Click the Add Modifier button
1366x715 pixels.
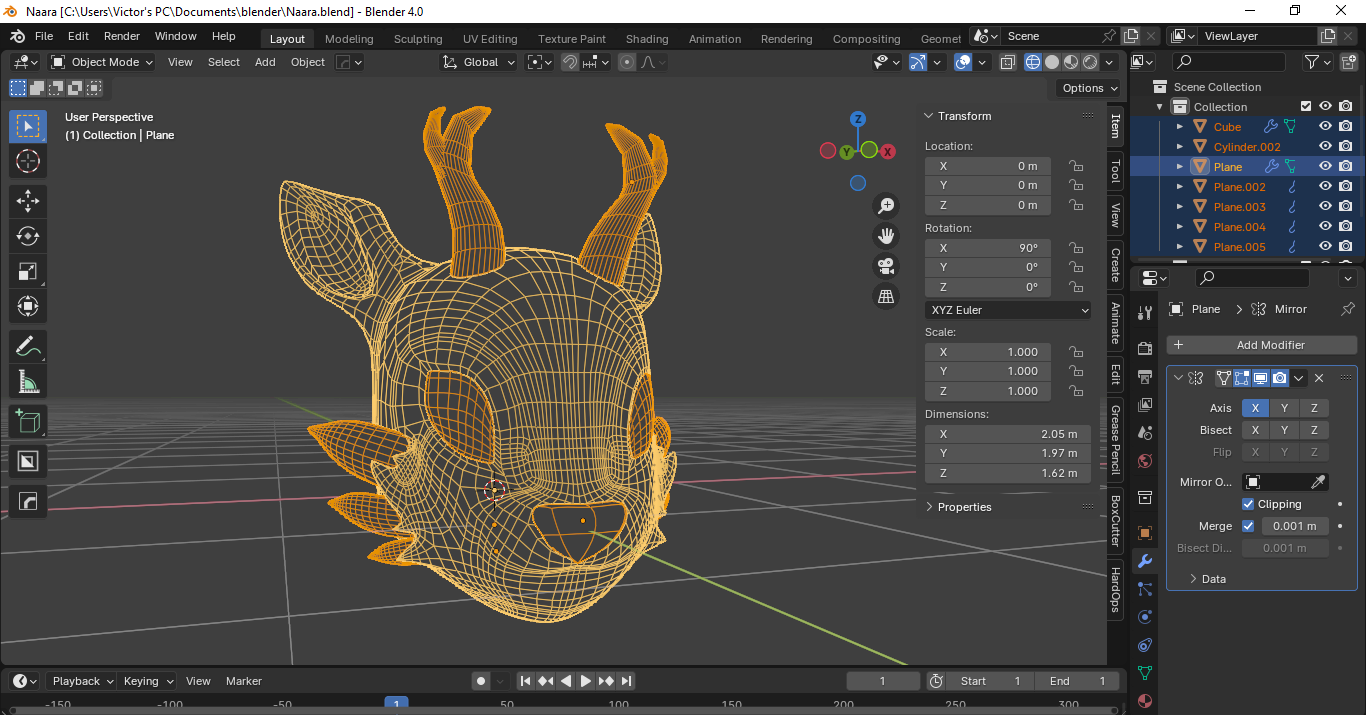tap(1262, 345)
